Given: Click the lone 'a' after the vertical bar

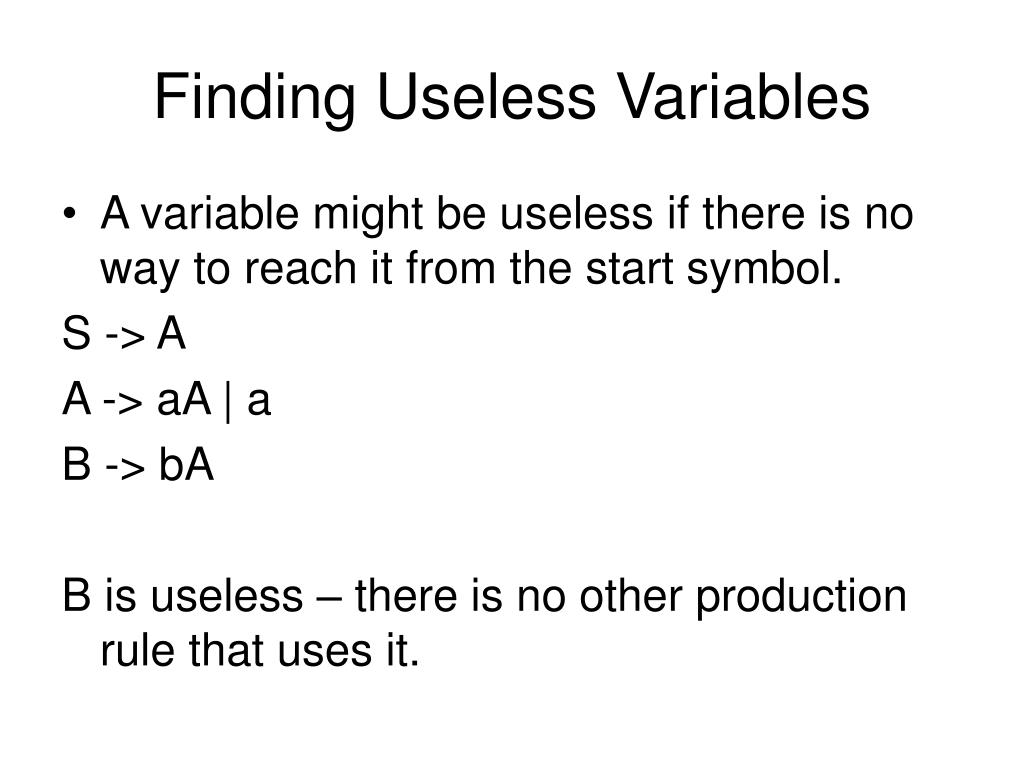Looking at the screenshot, I should 259,403.
